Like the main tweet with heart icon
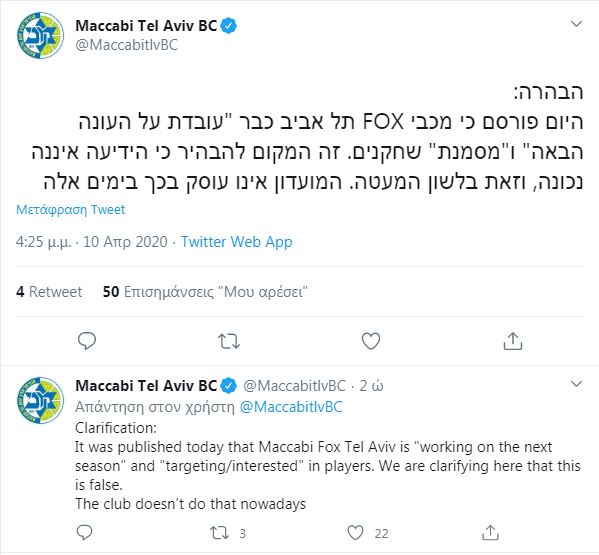 coord(371,341)
